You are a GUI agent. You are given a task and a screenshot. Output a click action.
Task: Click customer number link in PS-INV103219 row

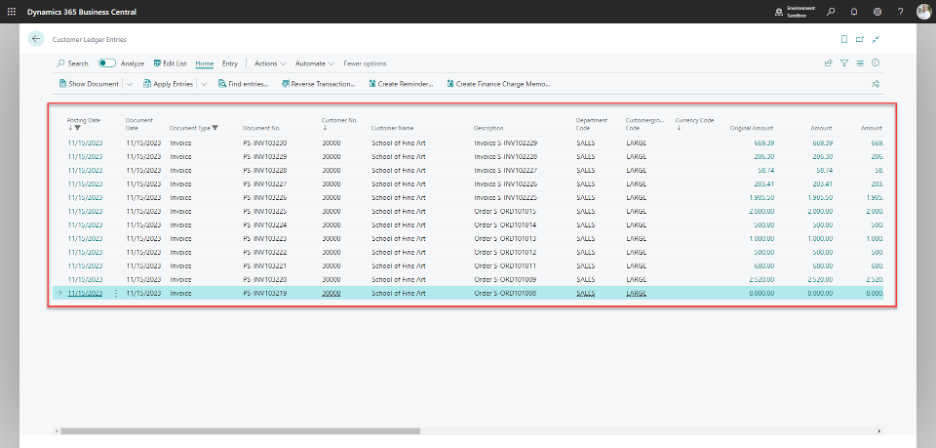tap(331, 293)
